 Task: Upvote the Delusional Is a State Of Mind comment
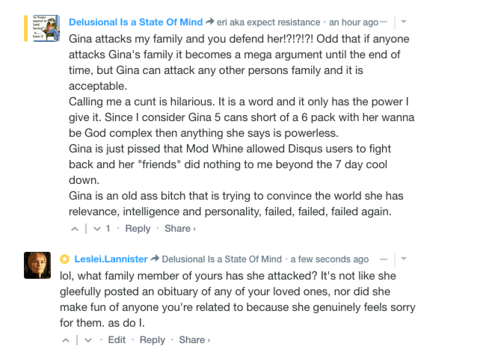tap(75, 229)
